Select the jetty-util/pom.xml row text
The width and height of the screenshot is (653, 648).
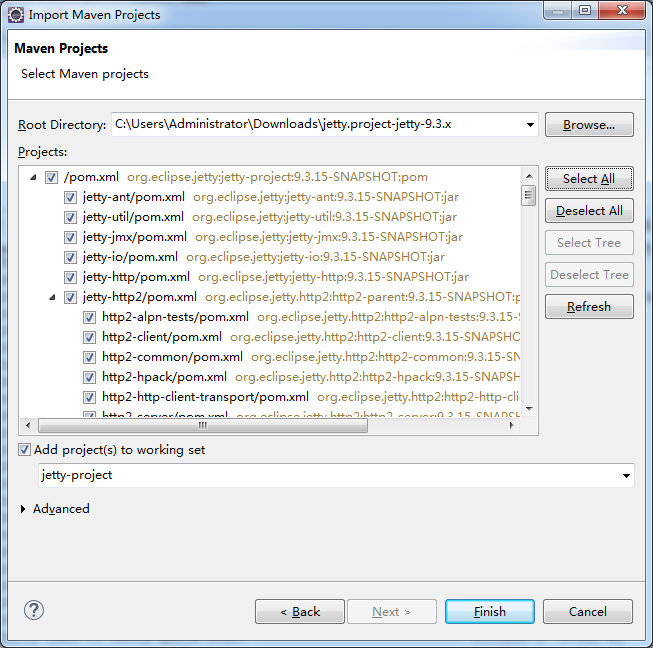[x=133, y=217]
